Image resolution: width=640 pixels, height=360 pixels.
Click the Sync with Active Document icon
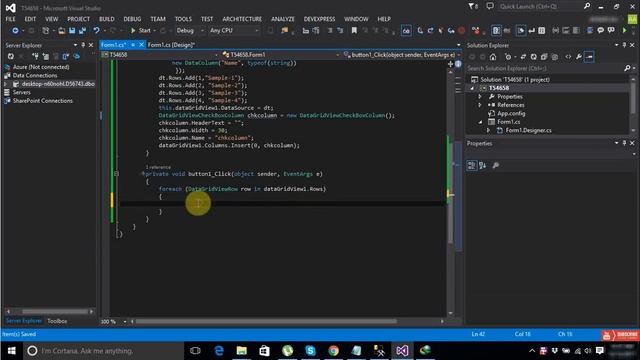523,57
